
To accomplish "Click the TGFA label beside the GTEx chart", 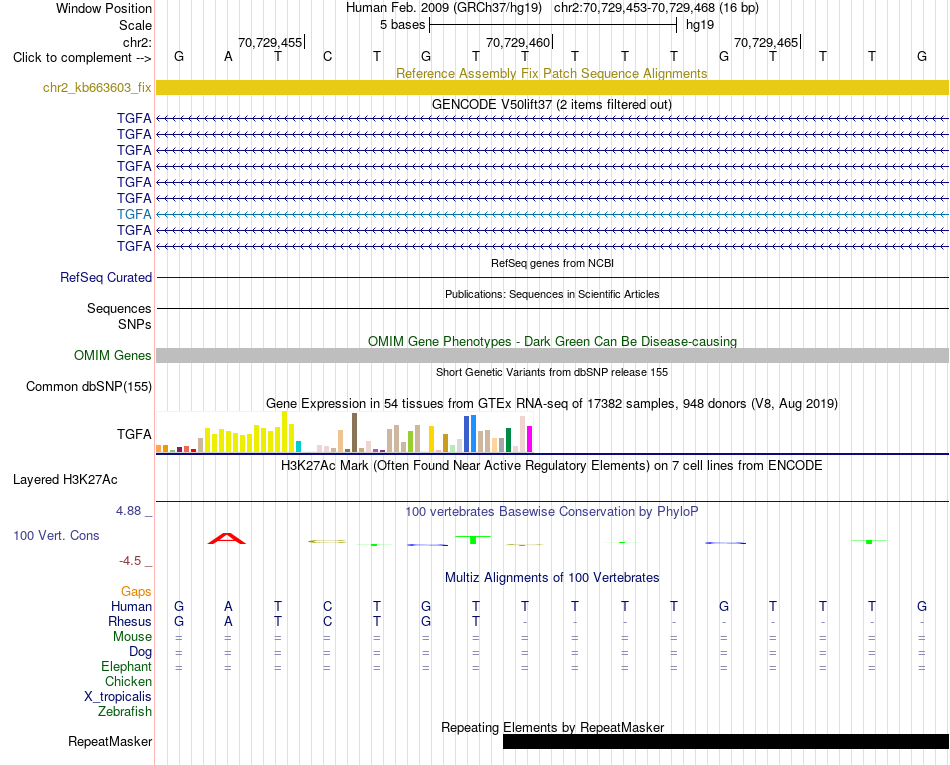I will (134, 434).
